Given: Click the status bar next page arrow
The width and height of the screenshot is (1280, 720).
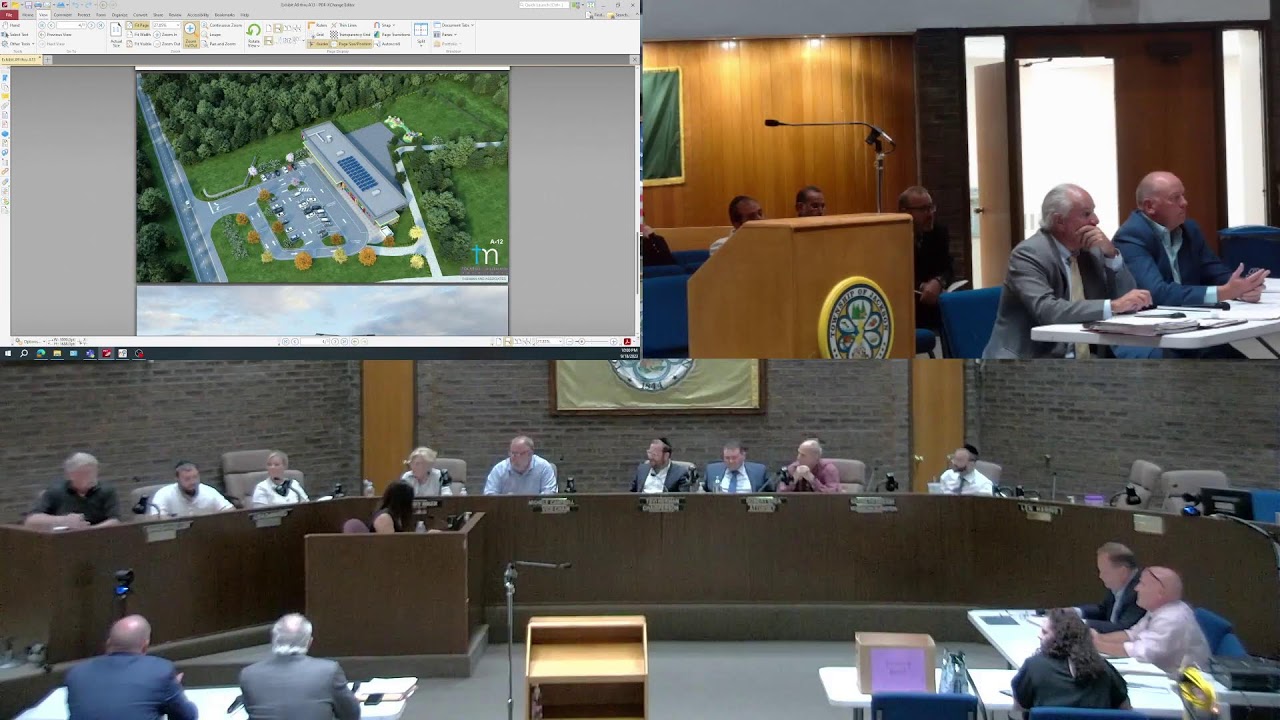Looking at the screenshot, I should coord(336,341).
